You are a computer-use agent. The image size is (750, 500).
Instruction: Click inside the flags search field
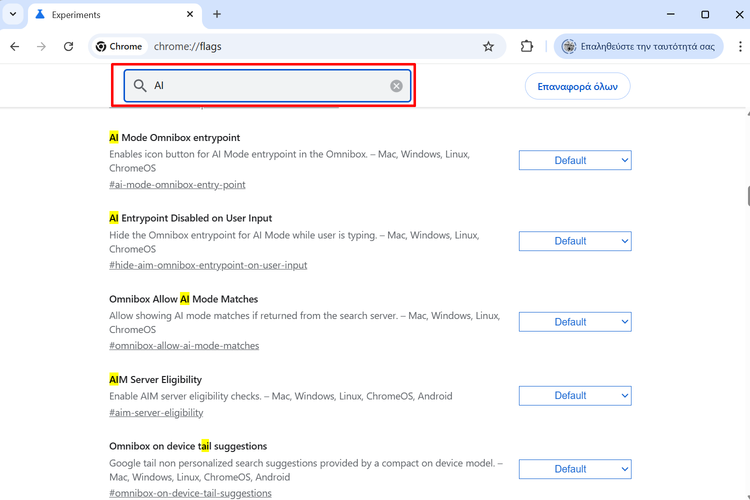point(265,86)
